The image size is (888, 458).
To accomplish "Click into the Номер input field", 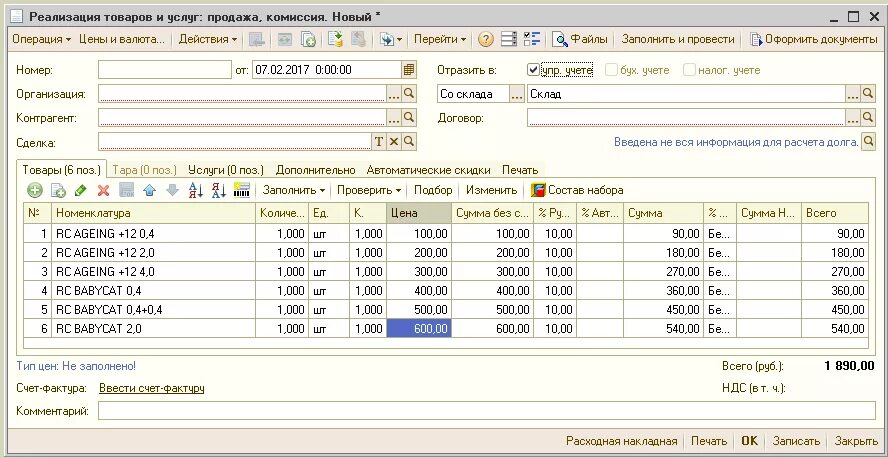I will click(165, 70).
